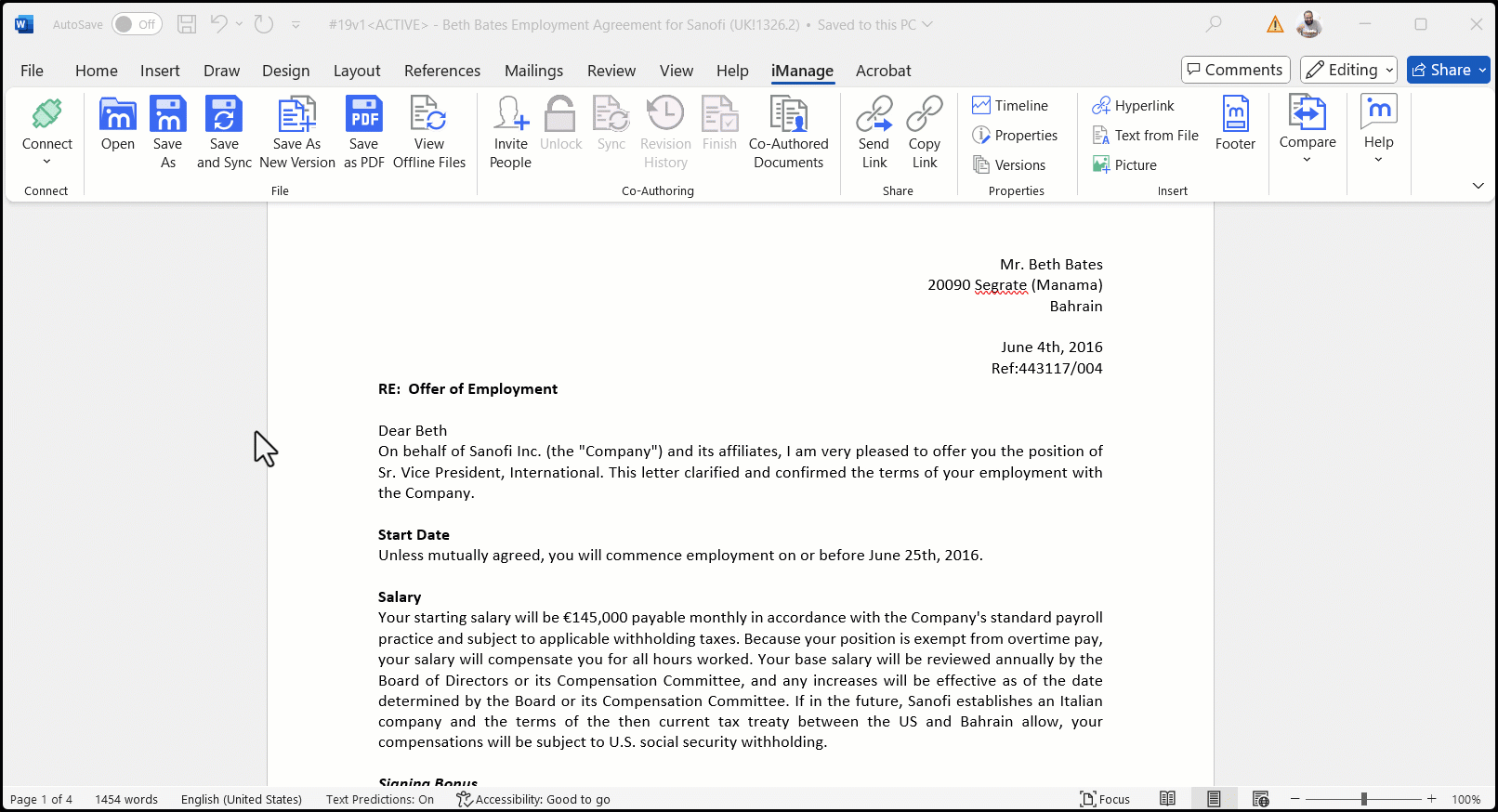The image size is (1498, 812).
Task: Open Co-Authored Documents
Action: (788, 115)
